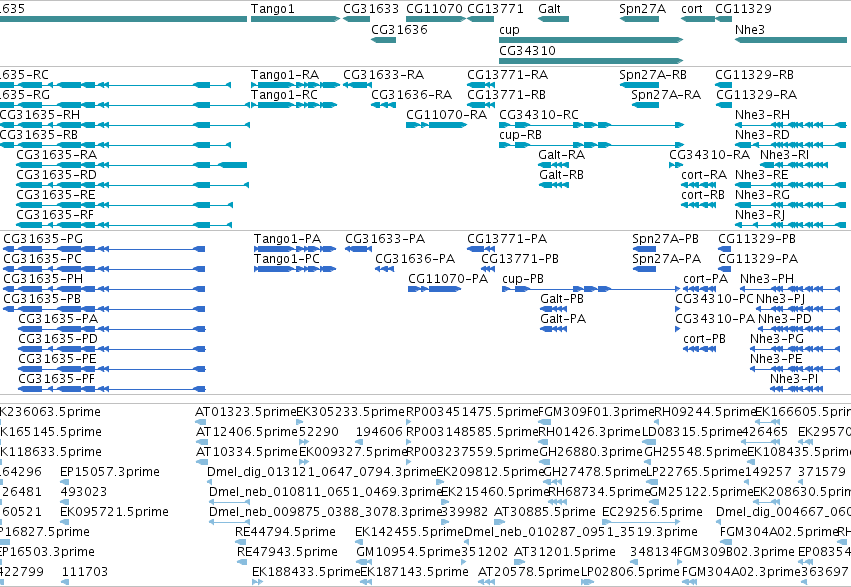This screenshot has width=851, height=587.
Task: Select the Spn27A-RB transcript label
Action: 653,75
